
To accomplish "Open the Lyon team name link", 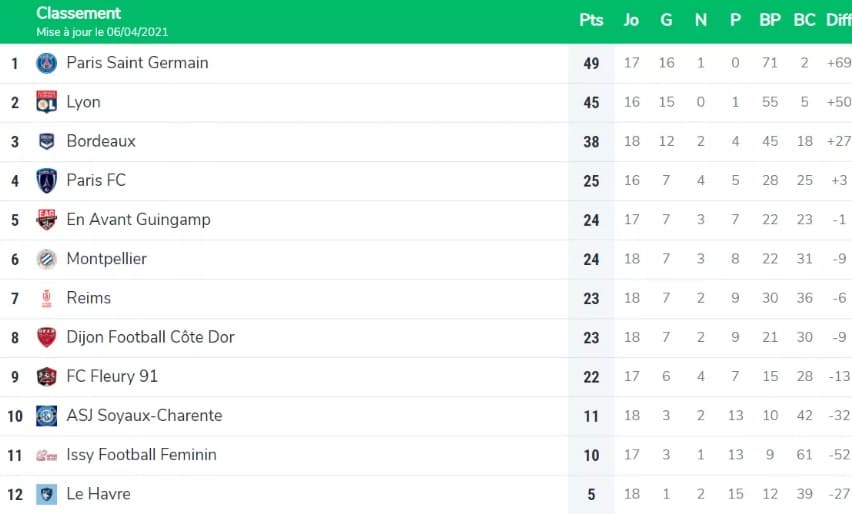I will (84, 102).
